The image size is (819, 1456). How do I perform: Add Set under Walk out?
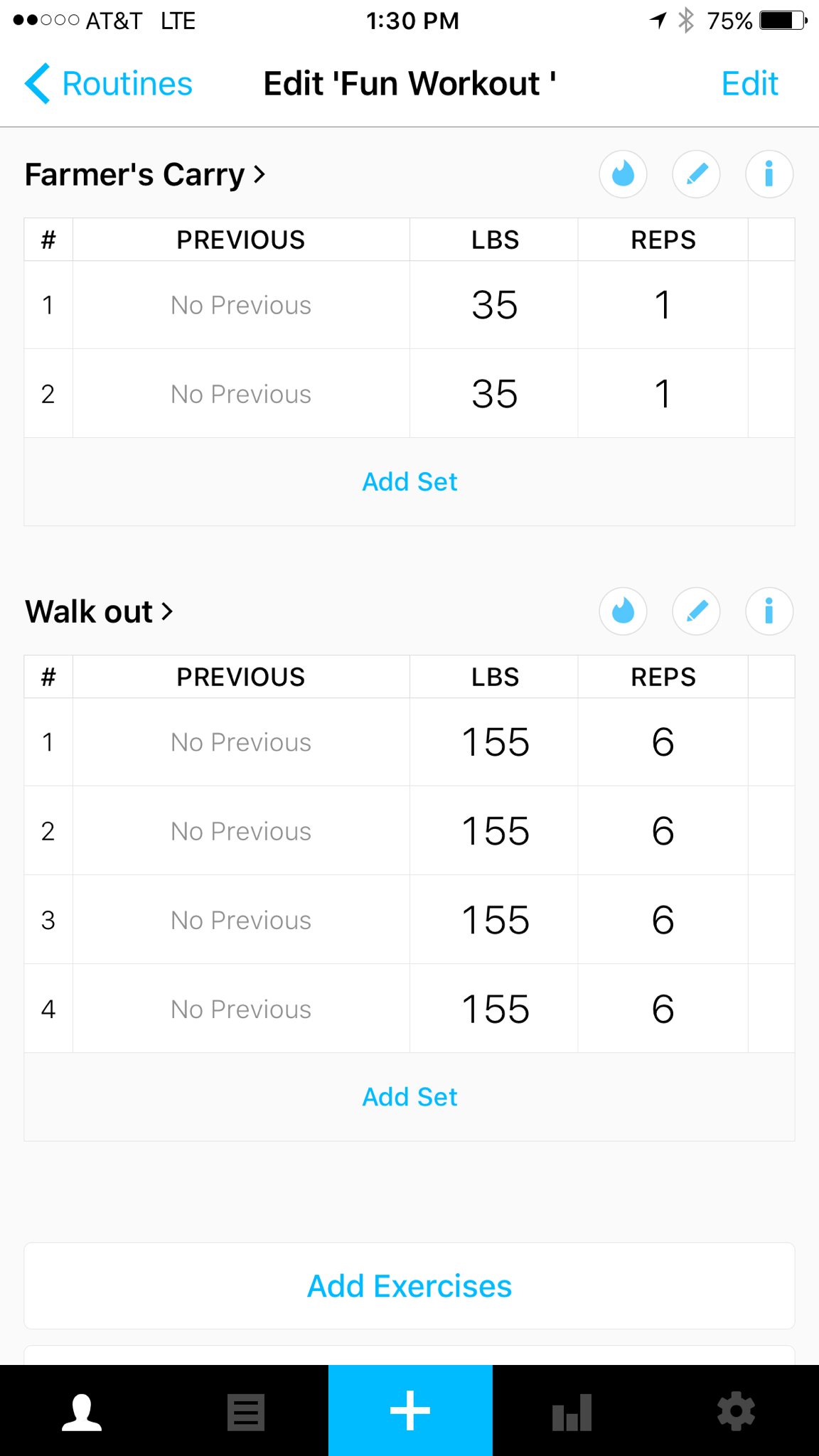click(x=409, y=1097)
